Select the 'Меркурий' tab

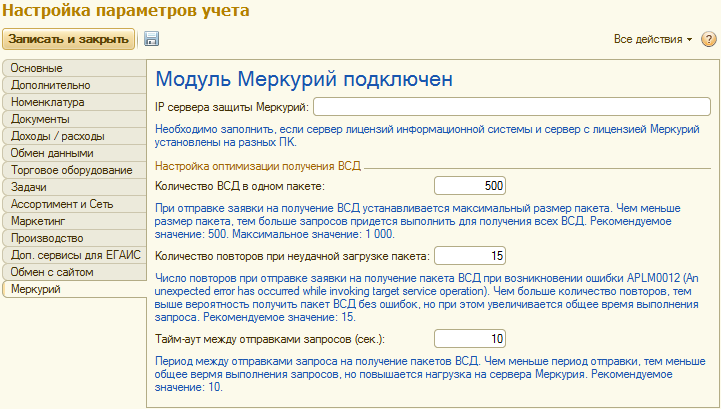coord(74,289)
